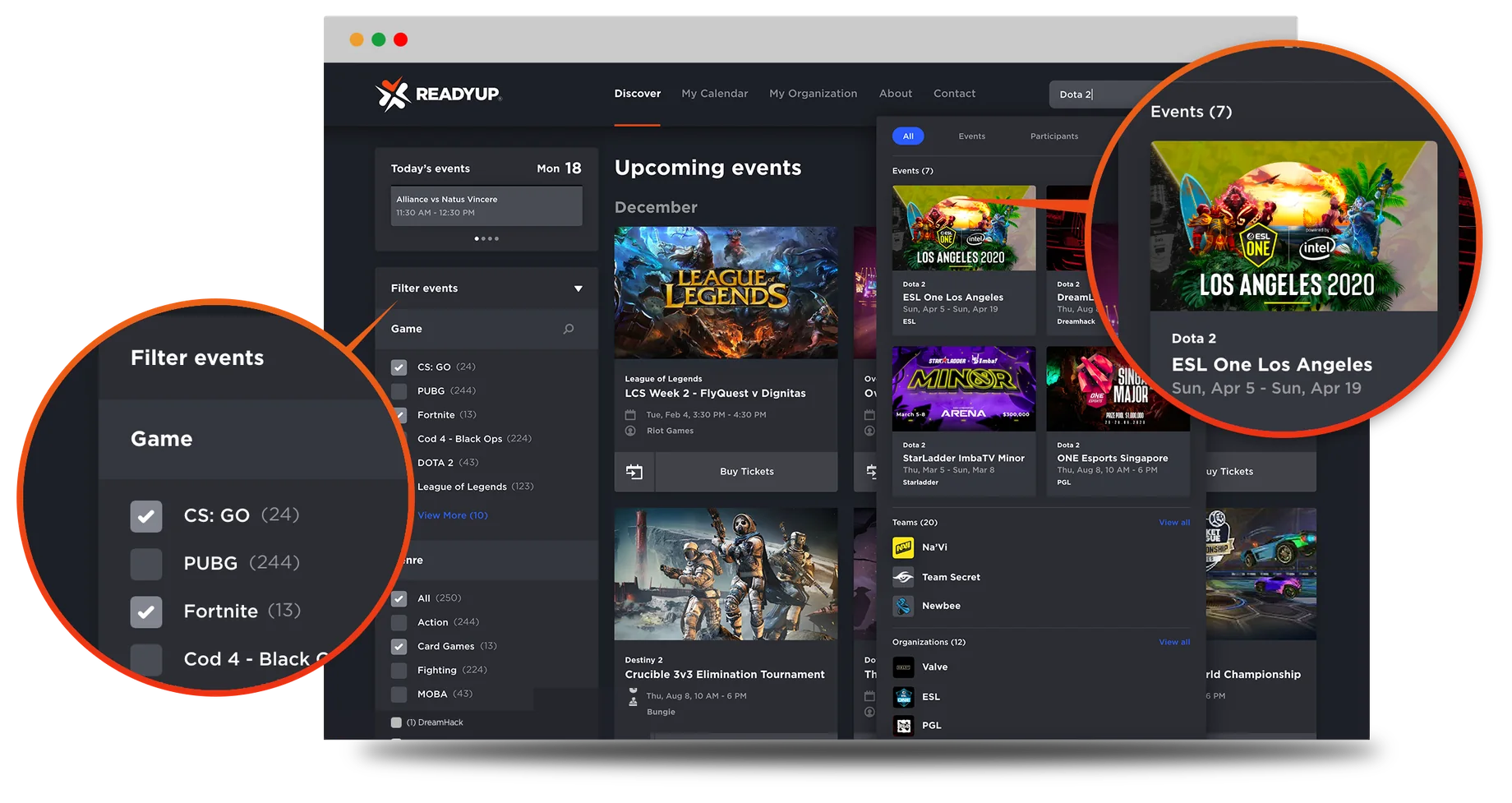Screen dimensions: 1512x803
Task: View all Teams results
Action: click(1174, 523)
